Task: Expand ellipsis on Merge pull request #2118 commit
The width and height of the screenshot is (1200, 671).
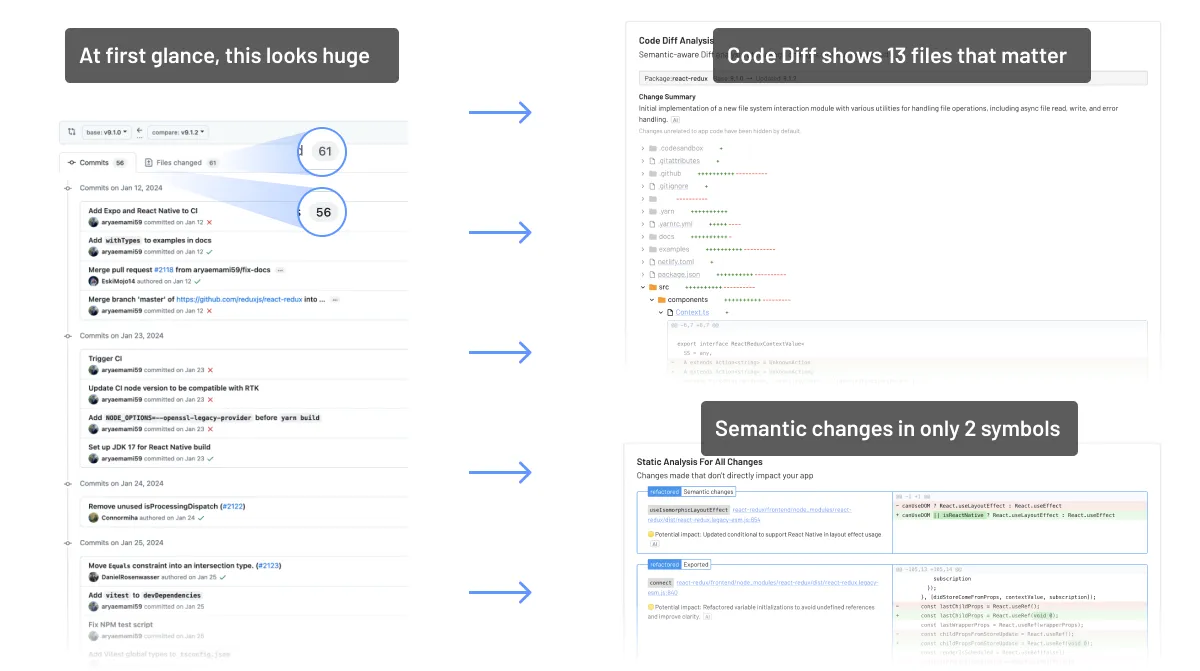Action: coord(281,270)
